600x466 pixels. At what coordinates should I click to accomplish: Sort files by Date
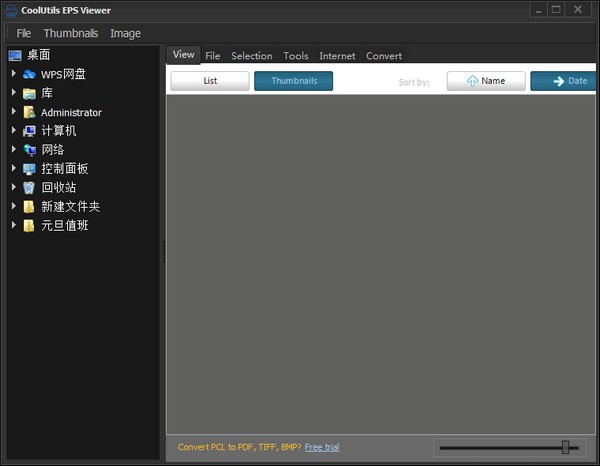coord(566,81)
